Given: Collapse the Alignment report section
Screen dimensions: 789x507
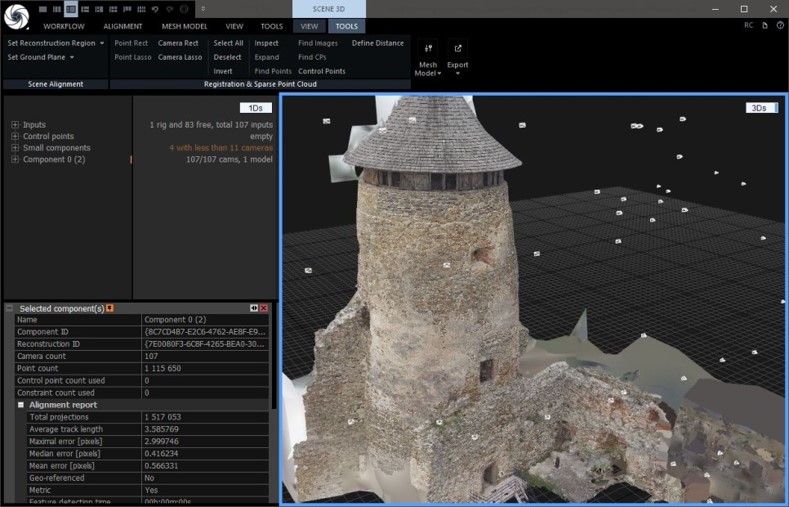Looking at the screenshot, I should pyautogui.click(x=20, y=405).
